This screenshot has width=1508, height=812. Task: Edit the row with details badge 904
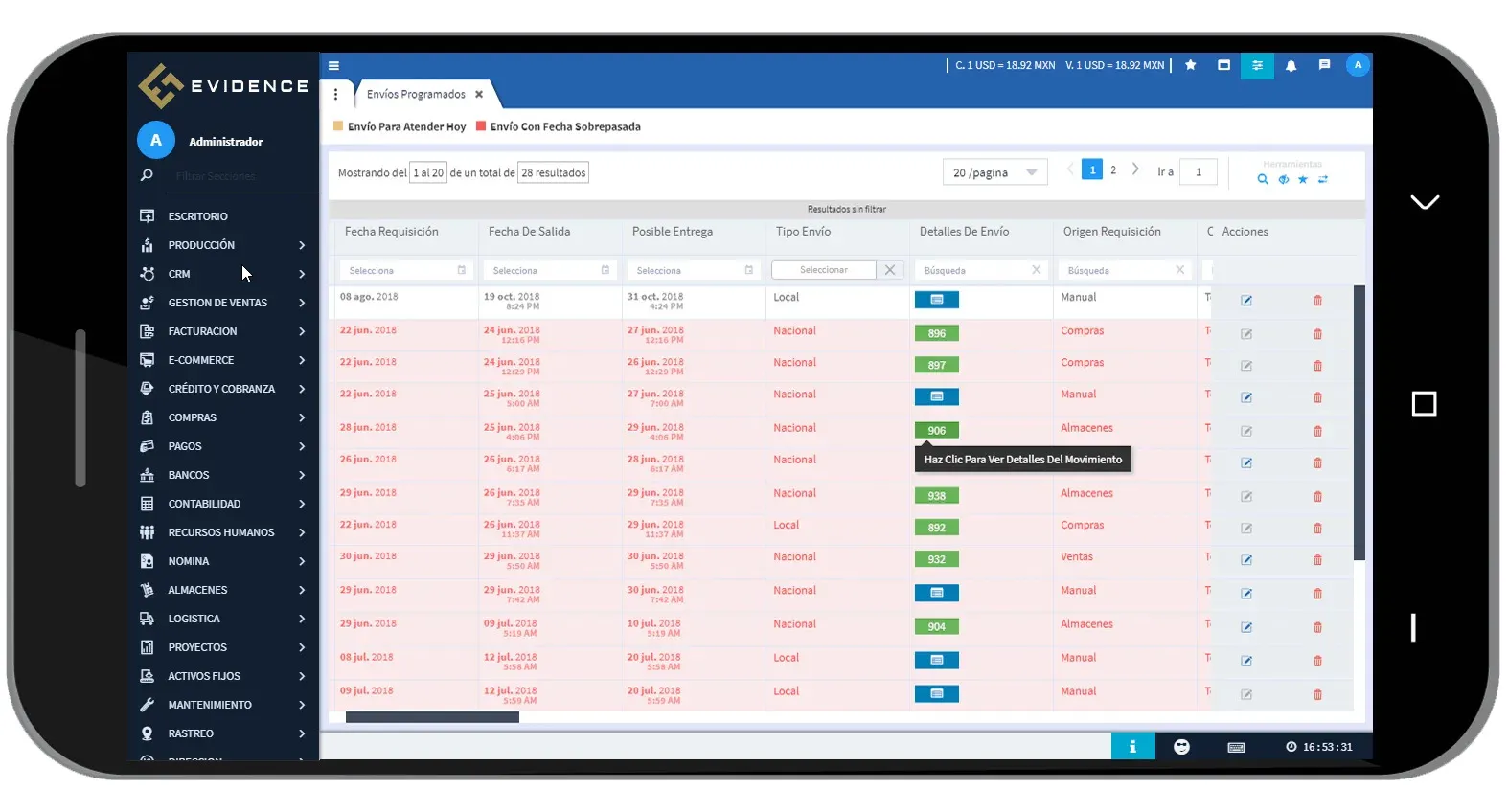[x=1246, y=626]
